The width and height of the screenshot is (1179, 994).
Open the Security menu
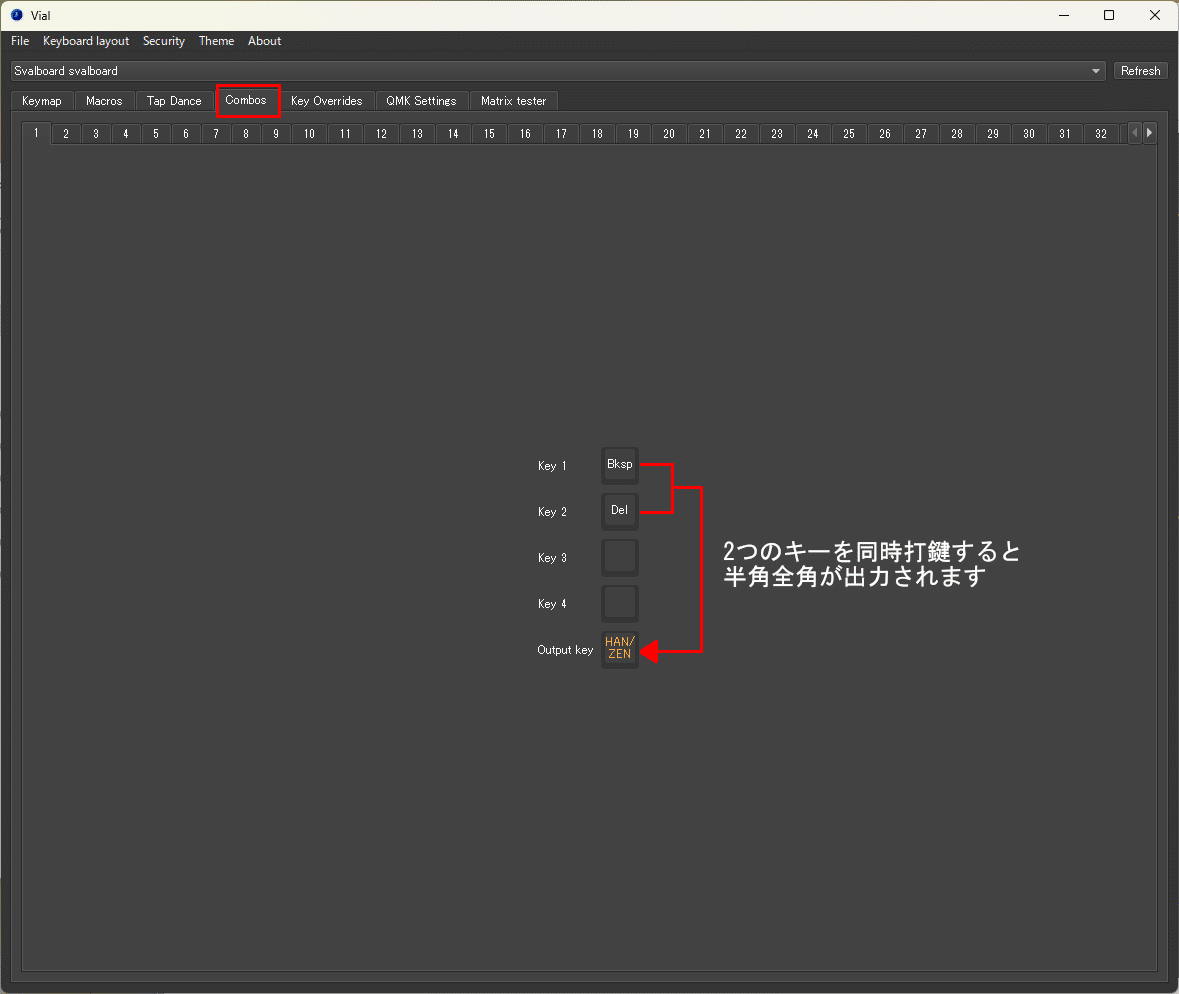(164, 41)
